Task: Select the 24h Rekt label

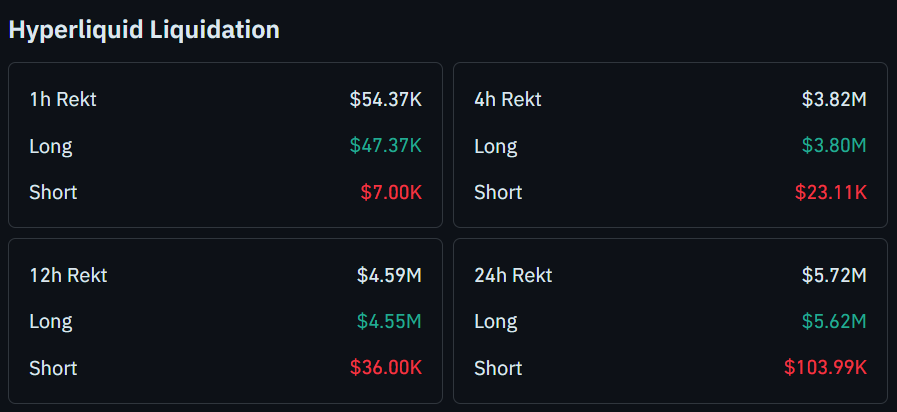Action: (x=513, y=275)
